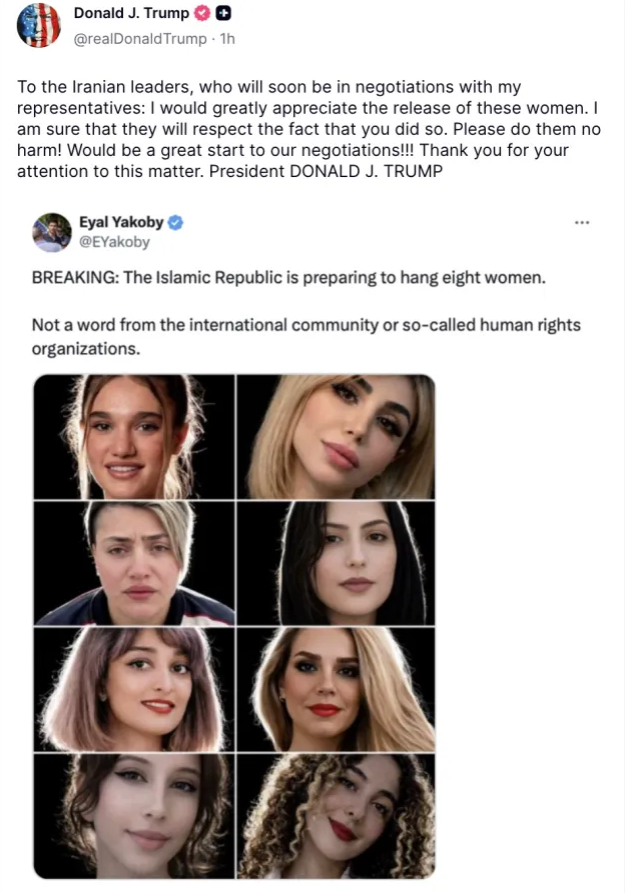This screenshot has width=631, height=893.
Task: View photo of long-blonde-haired woman with red lipstick
Action: [336, 690]
